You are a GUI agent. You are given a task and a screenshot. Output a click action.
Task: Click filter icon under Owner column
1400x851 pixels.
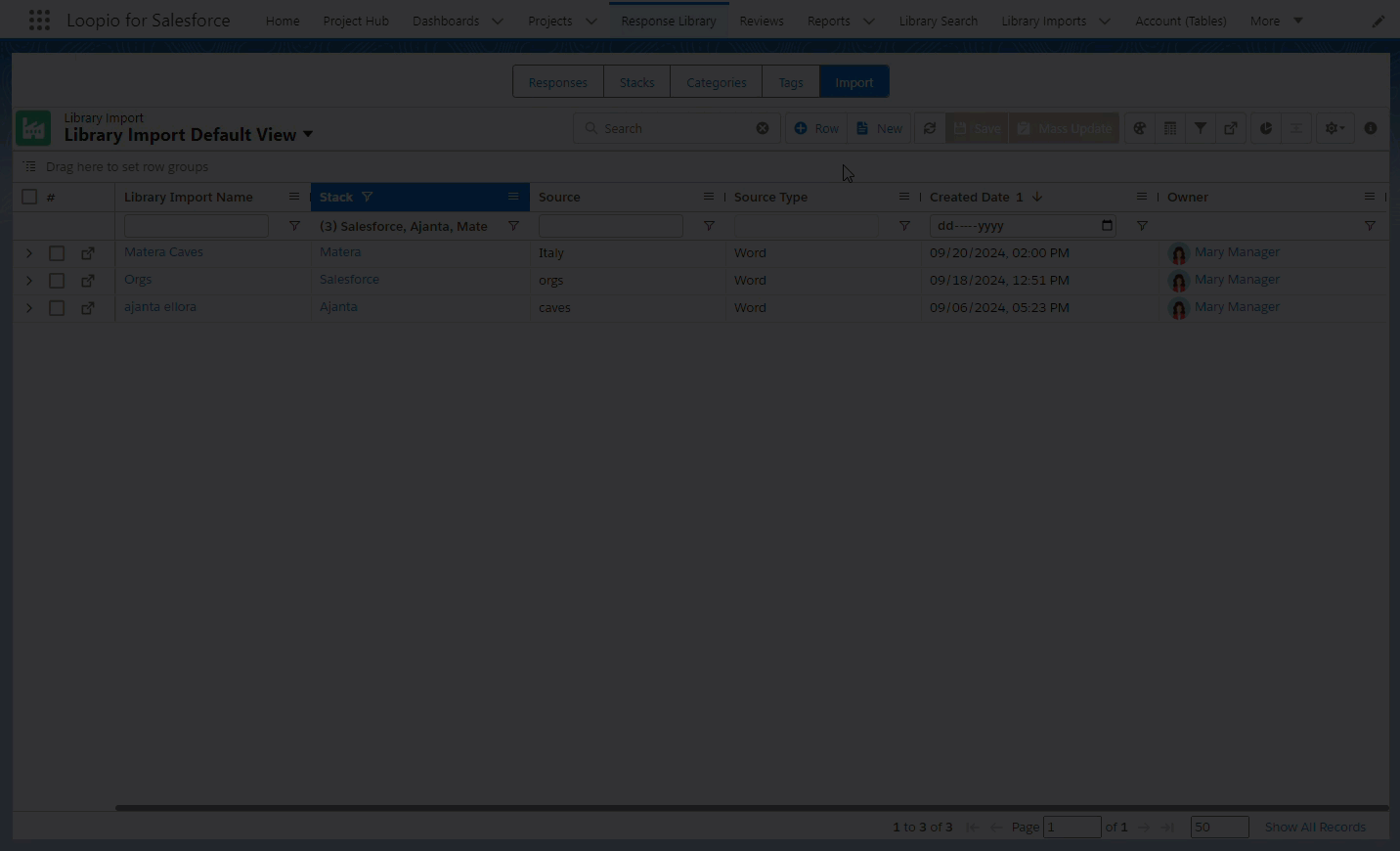tap(1370, 226)
